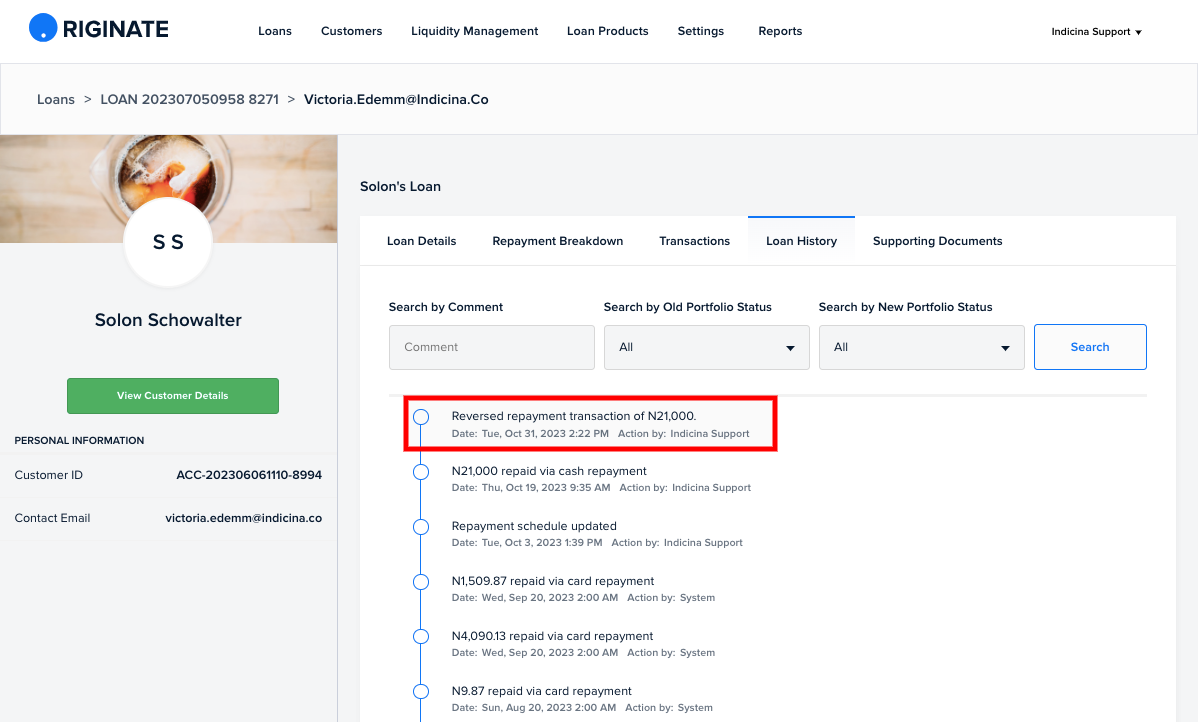Click the timeline circle beside N9.87 card repayment
Viewport: 1198px width, 722px height.
pyautogui.click(x=421, y=691)
